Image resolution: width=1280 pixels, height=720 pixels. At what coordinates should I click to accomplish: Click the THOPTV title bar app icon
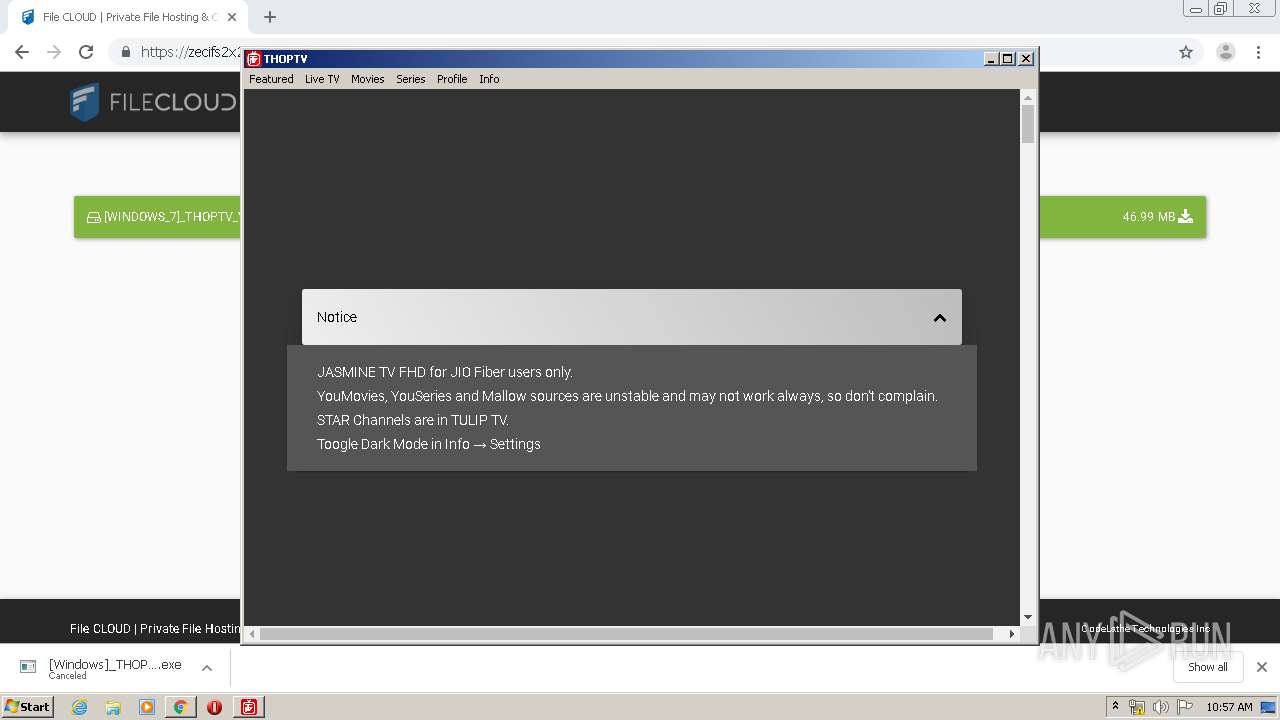click(254, 59)
